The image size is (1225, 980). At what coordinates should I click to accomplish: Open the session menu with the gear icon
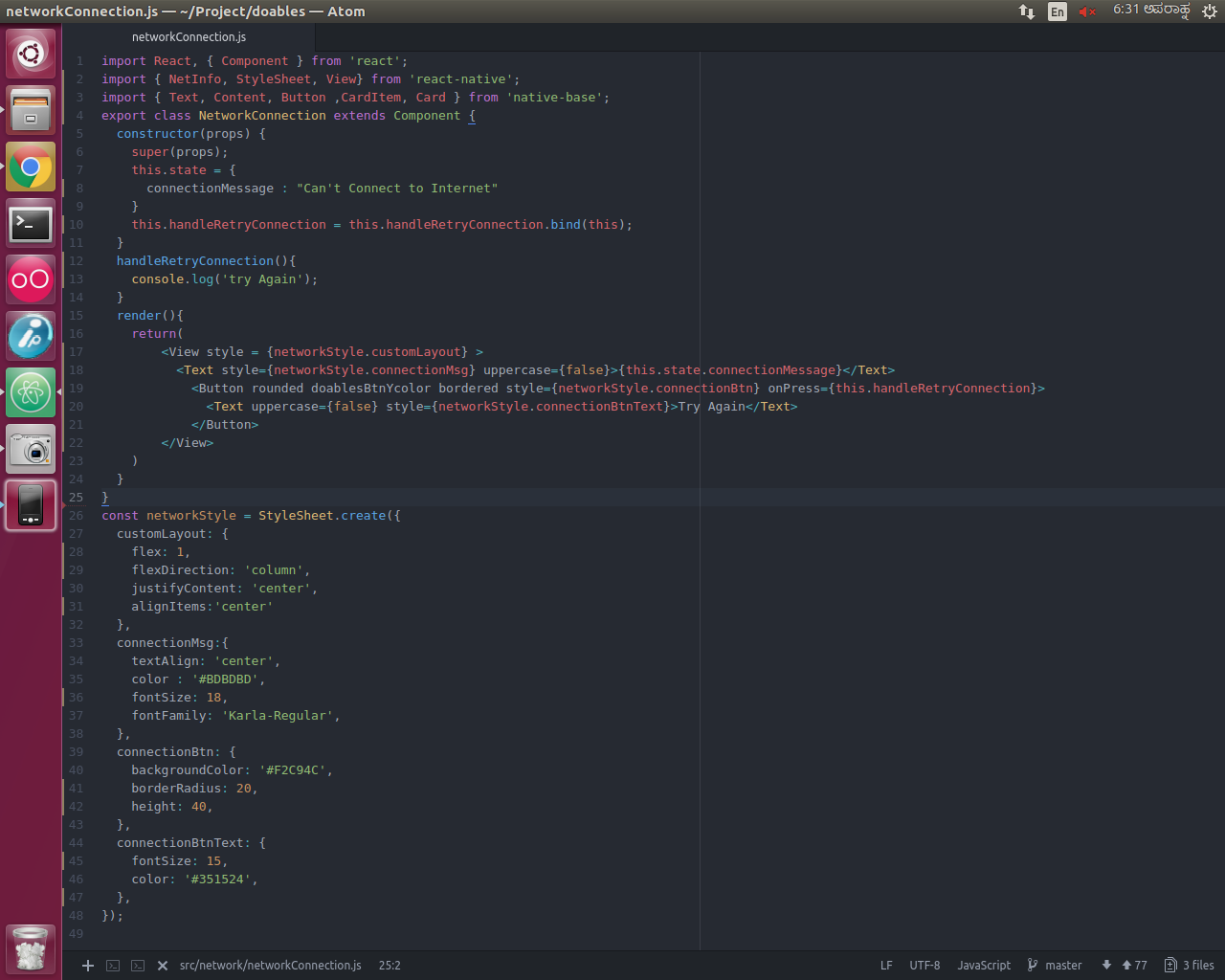tap(1208, 11)
